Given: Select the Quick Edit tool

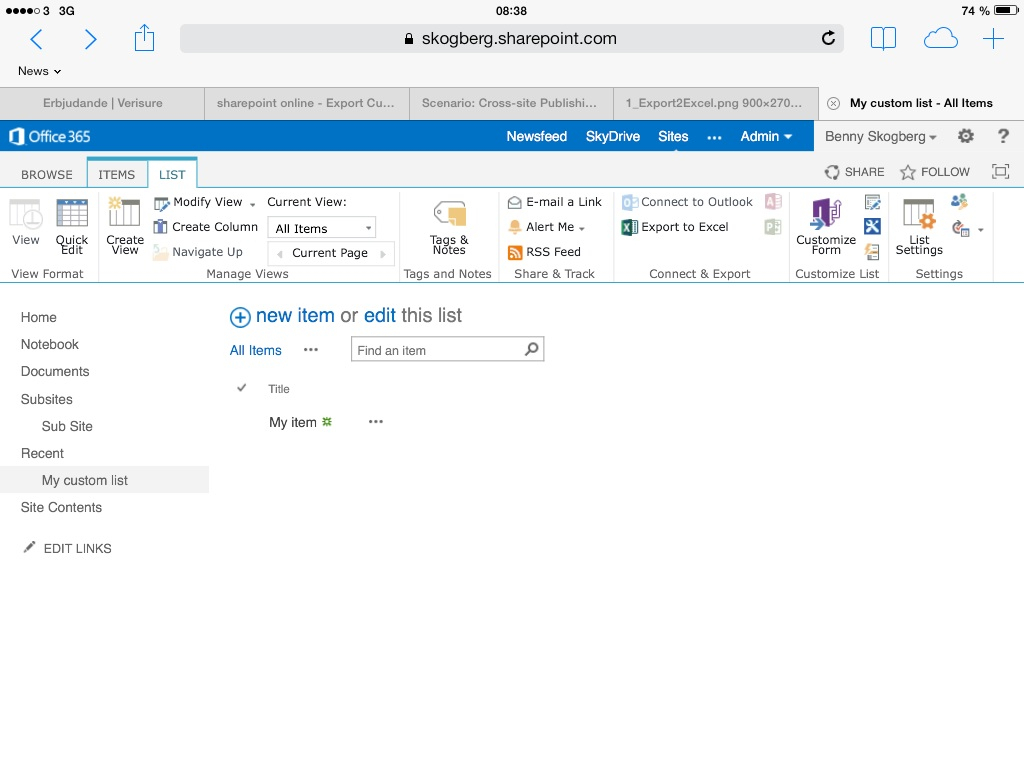Looking at the screenshot, I should tap(71, 227).
